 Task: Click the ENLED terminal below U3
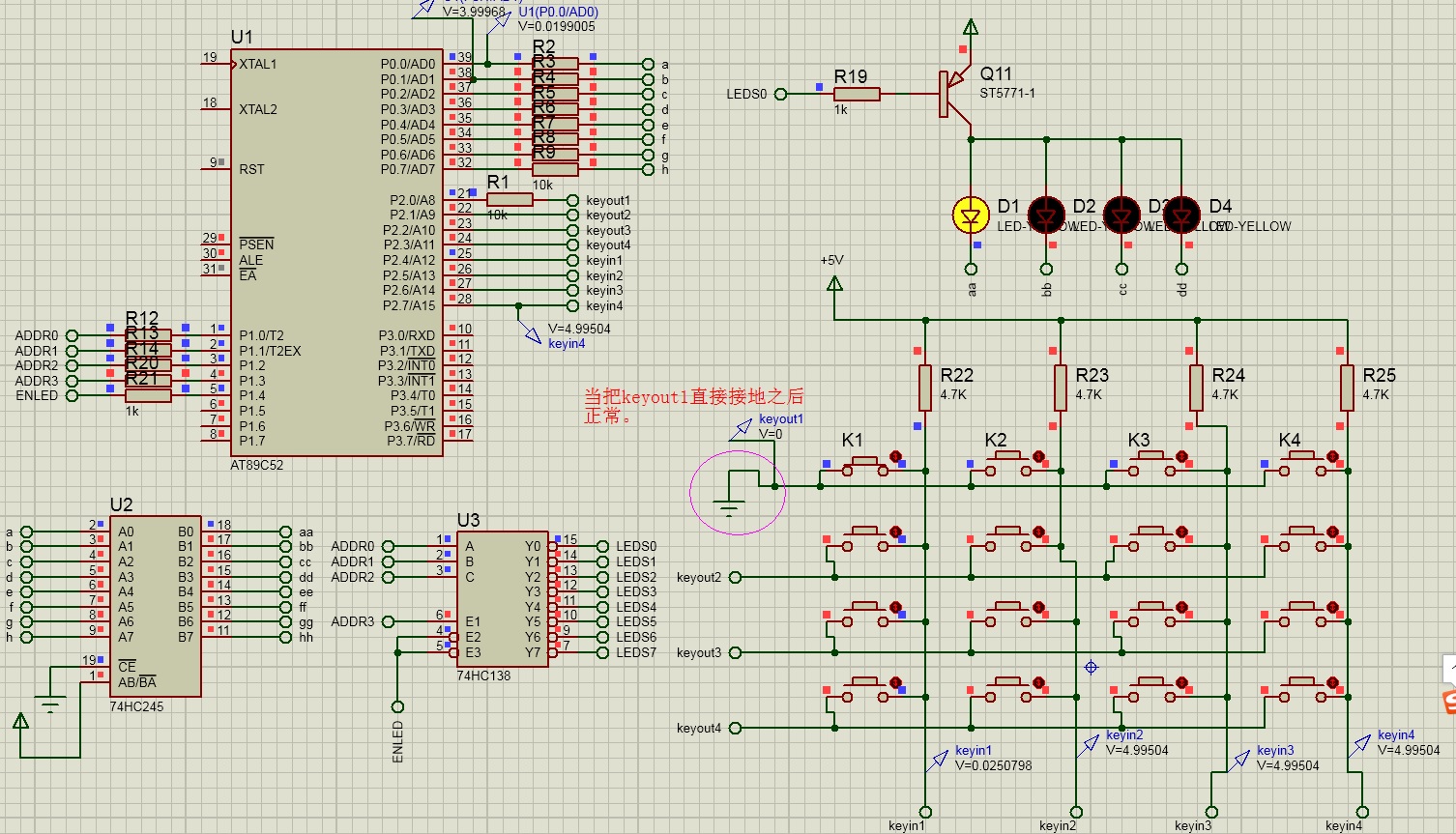[x=397, y=706]
